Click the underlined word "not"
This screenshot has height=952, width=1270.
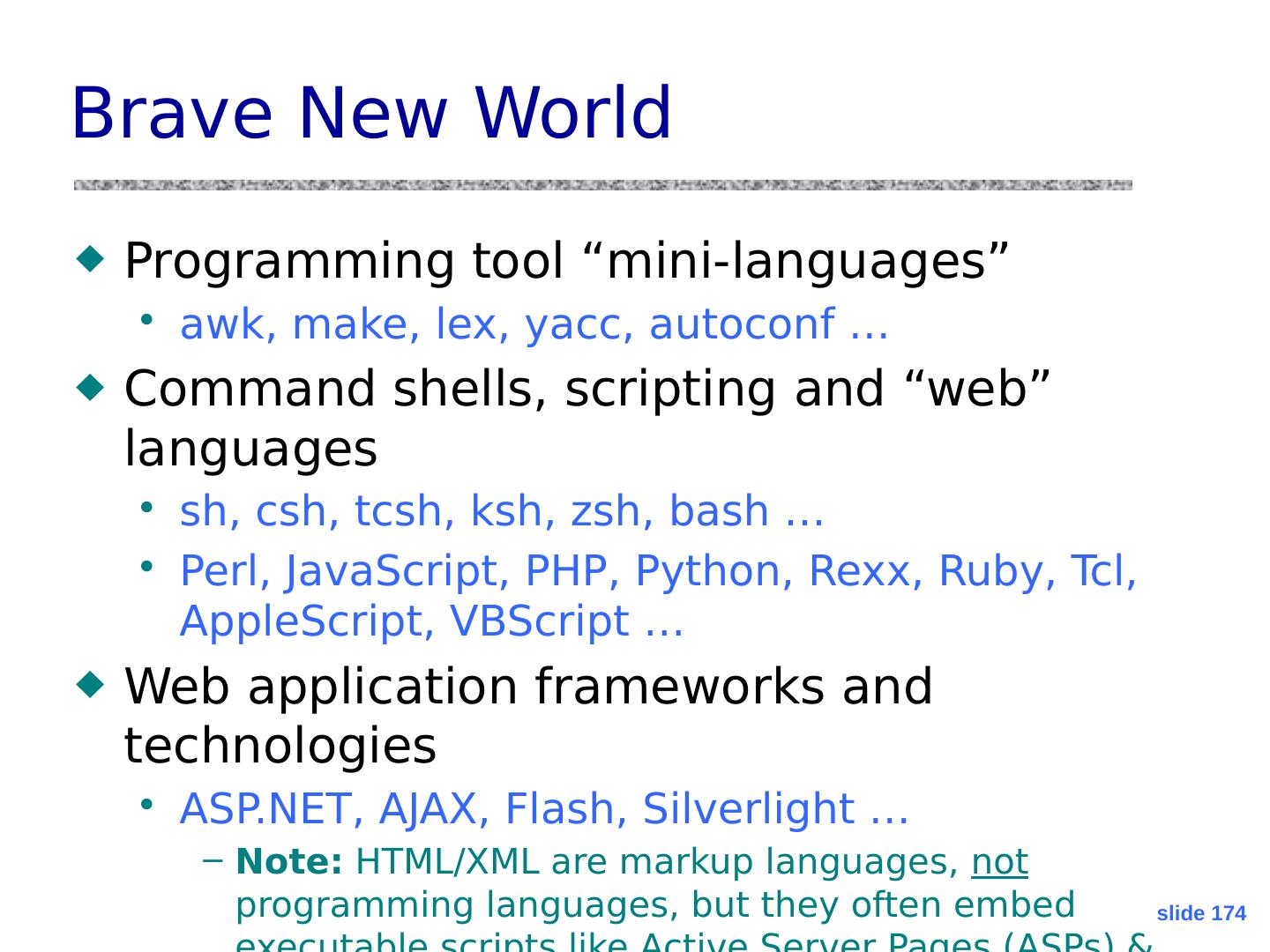(999, 861)
